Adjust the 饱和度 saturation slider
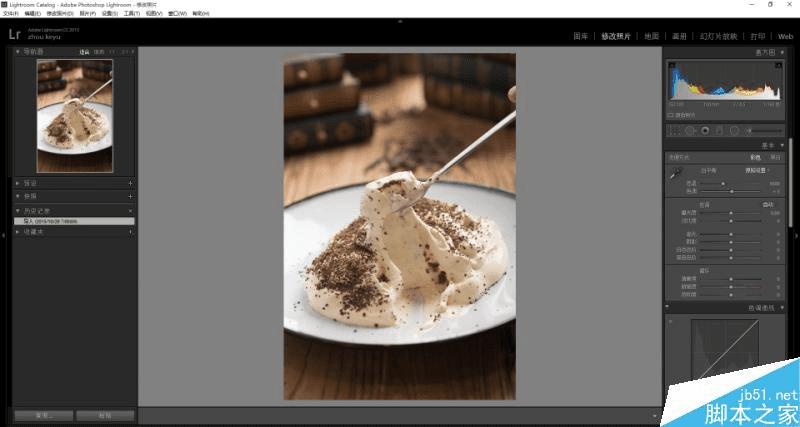Viewport: 800px width, 427px height. point(731,294)
